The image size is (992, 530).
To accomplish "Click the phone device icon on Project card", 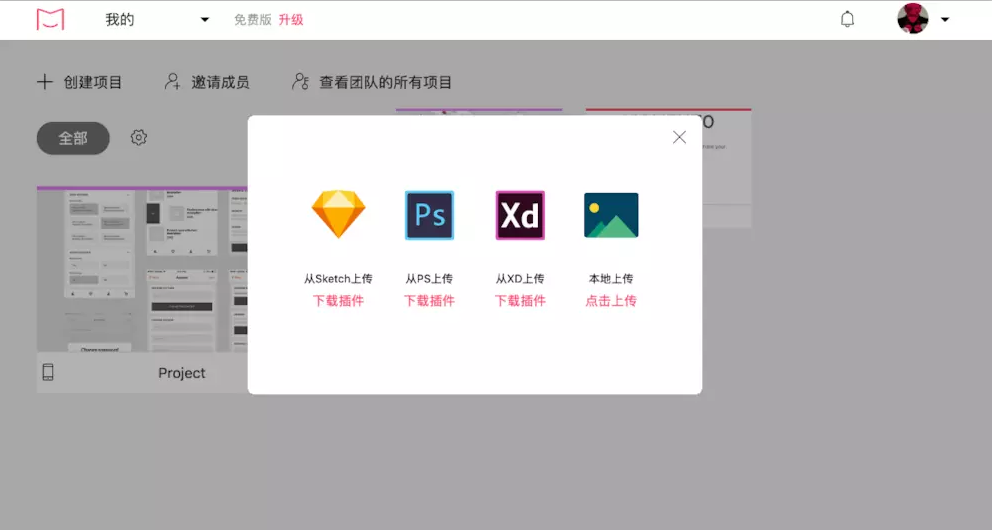I will [x=48, y=372].
